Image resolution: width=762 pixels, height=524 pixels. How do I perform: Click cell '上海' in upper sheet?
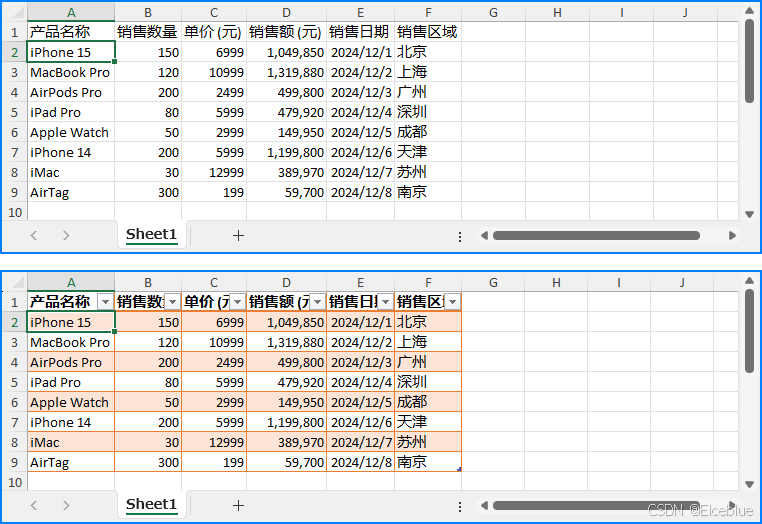click(428, 72)
